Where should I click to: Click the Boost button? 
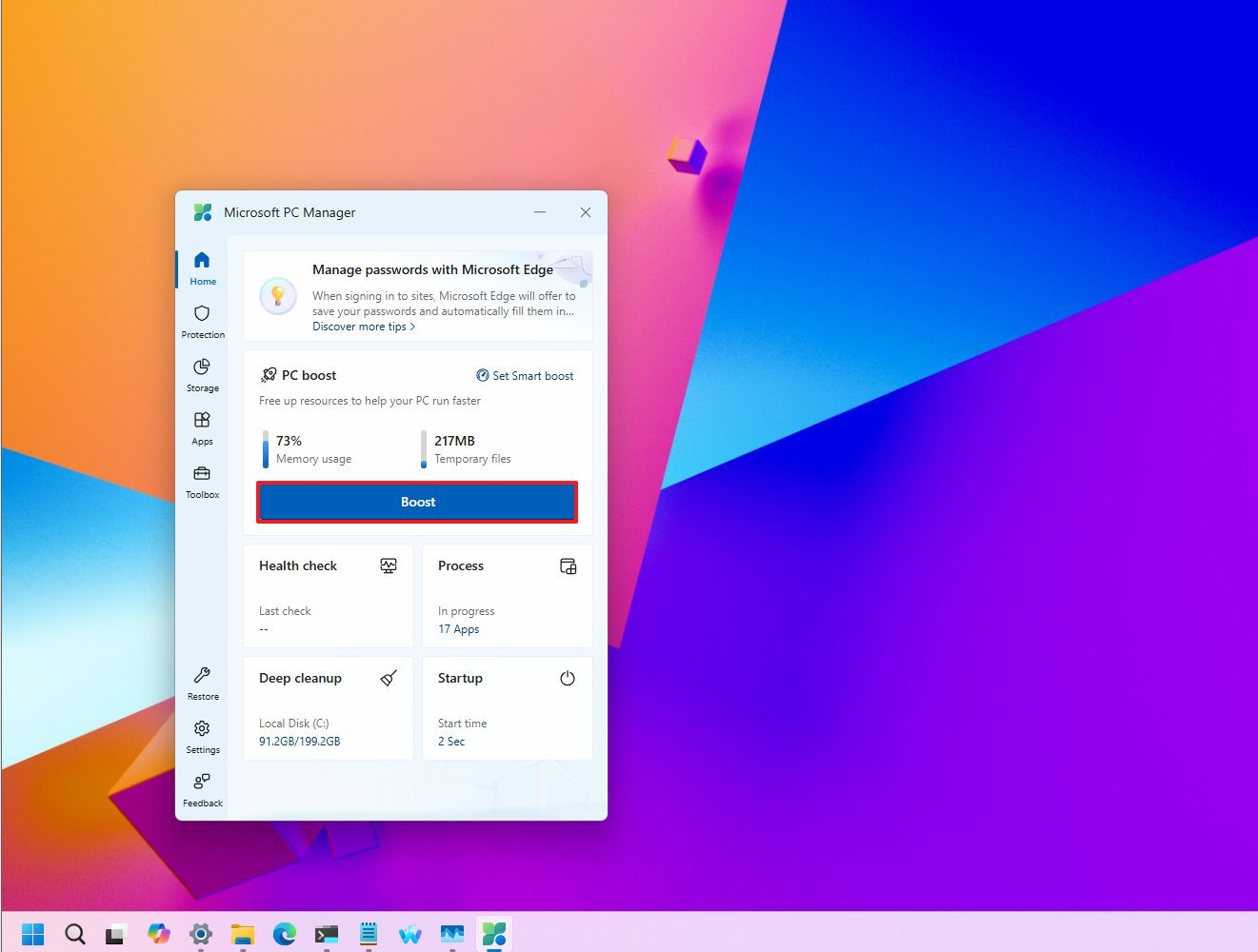point(417,502)
